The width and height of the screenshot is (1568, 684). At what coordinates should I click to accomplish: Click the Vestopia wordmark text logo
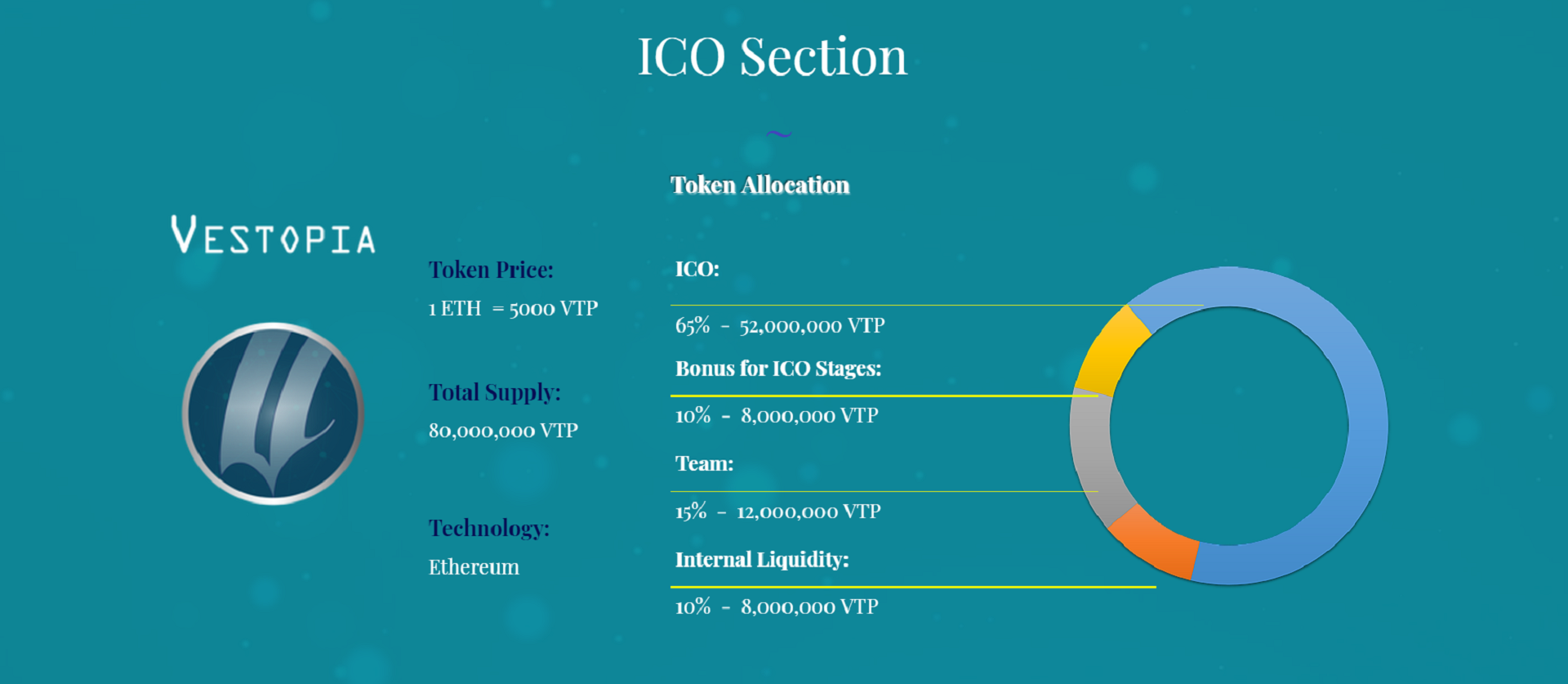tap(274, 235)
